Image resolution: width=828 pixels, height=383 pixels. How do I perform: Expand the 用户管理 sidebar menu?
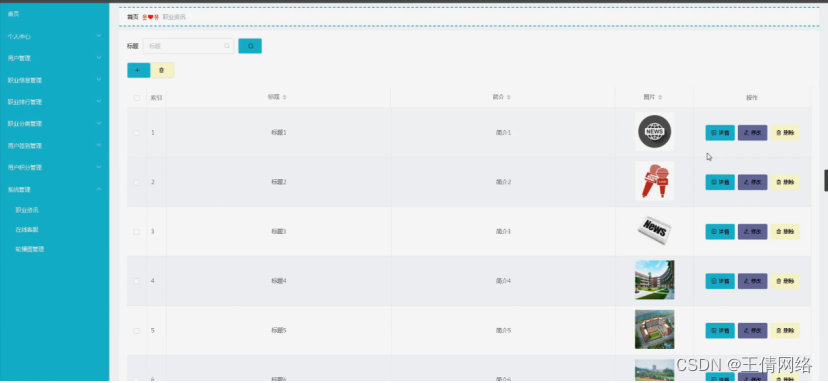[x=54, y=58]
